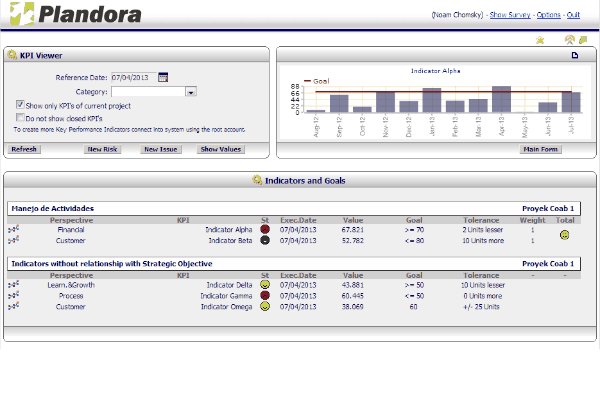Click the Quit link
Image resolution: width=600 pixels, height=400 pixels.
click(x=573, y=15)
